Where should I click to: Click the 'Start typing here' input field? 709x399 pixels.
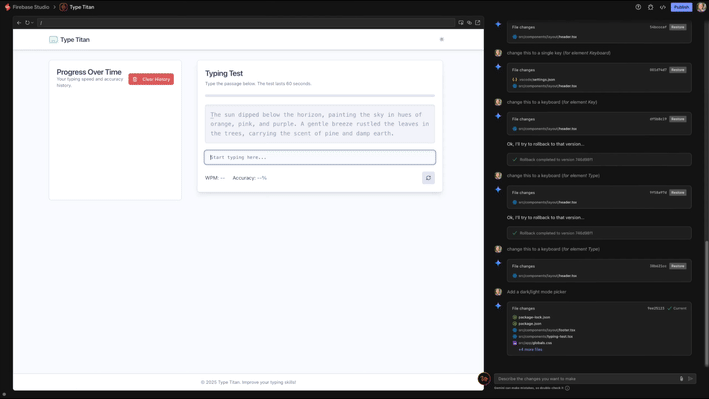click(320, 157)
